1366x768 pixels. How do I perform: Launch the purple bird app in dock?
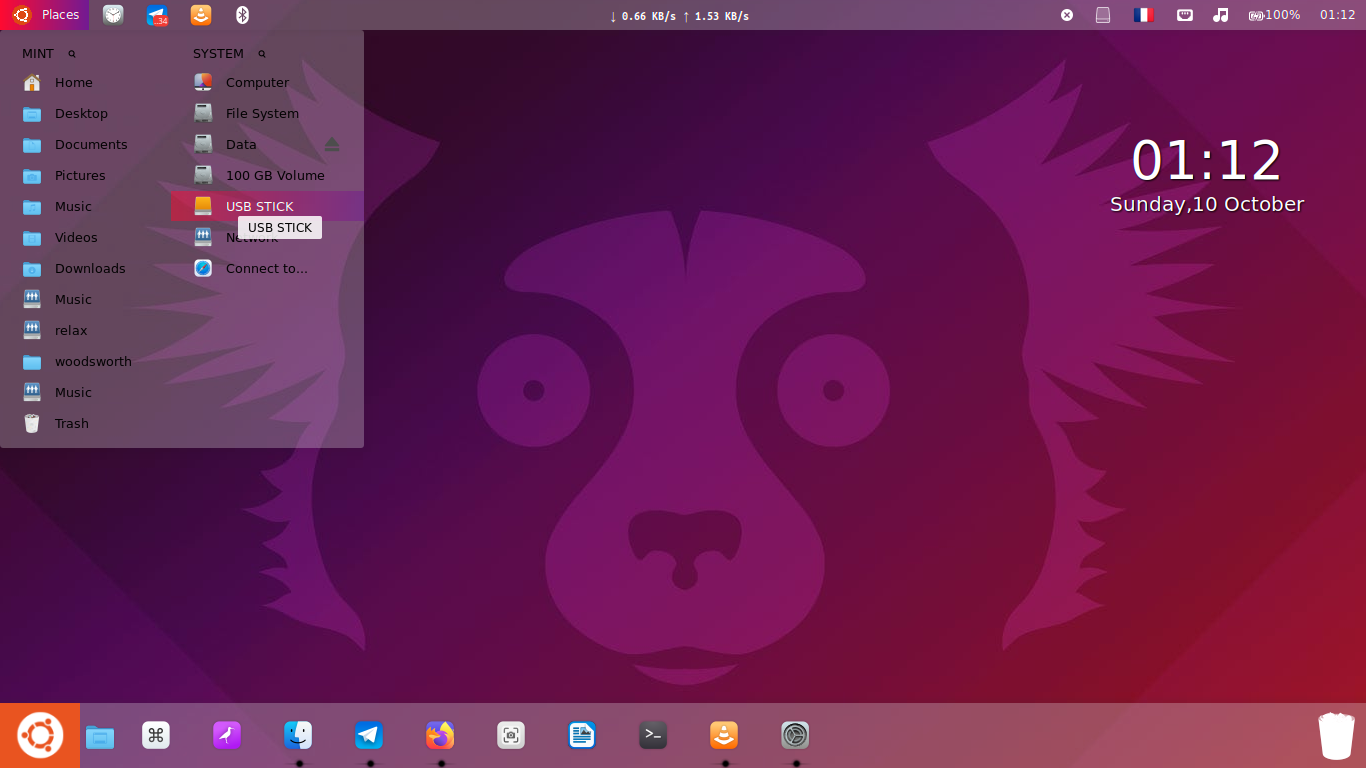click(227, 736)
